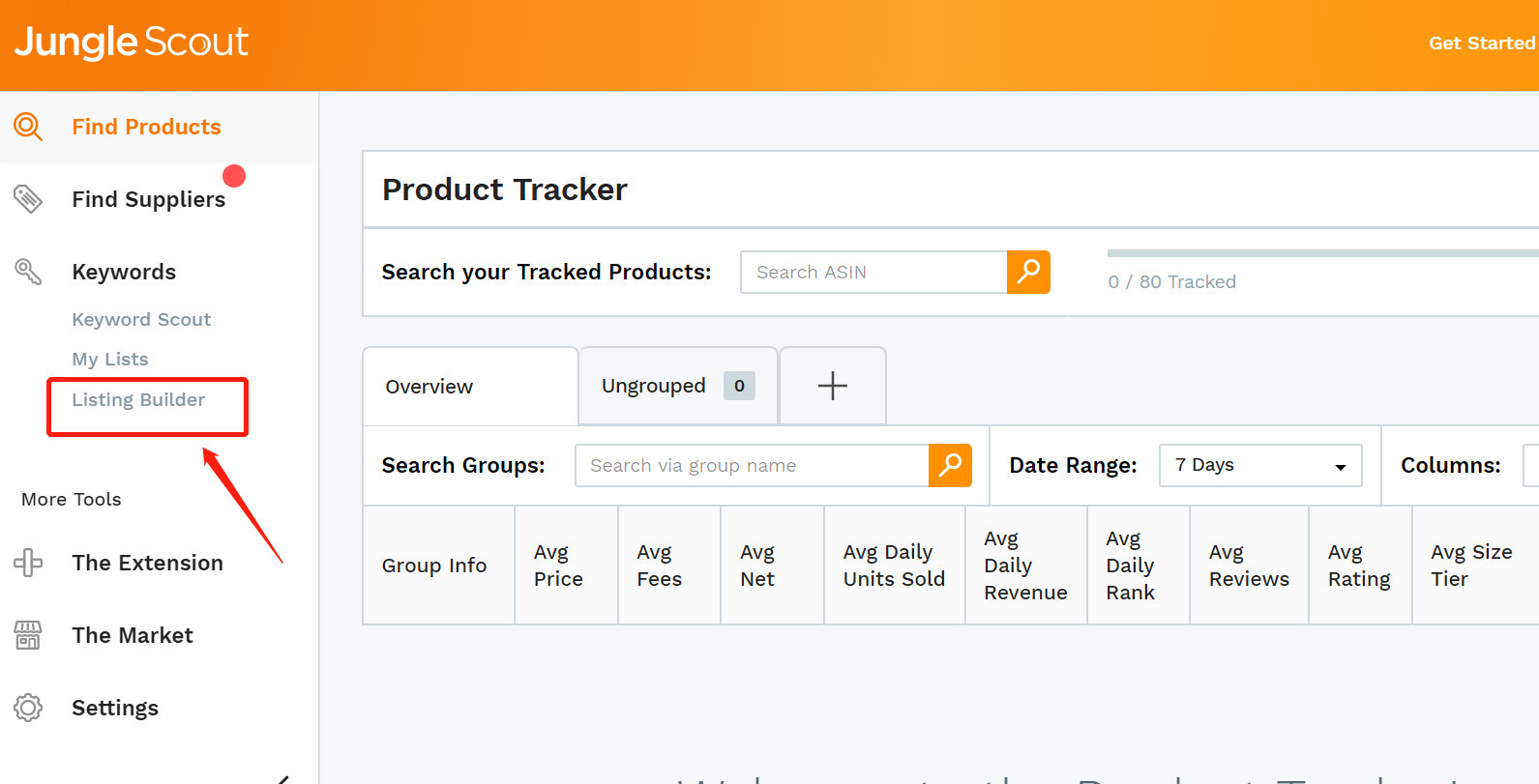
Task: Open the Settings gear icon
Action: tap(28, 708)
